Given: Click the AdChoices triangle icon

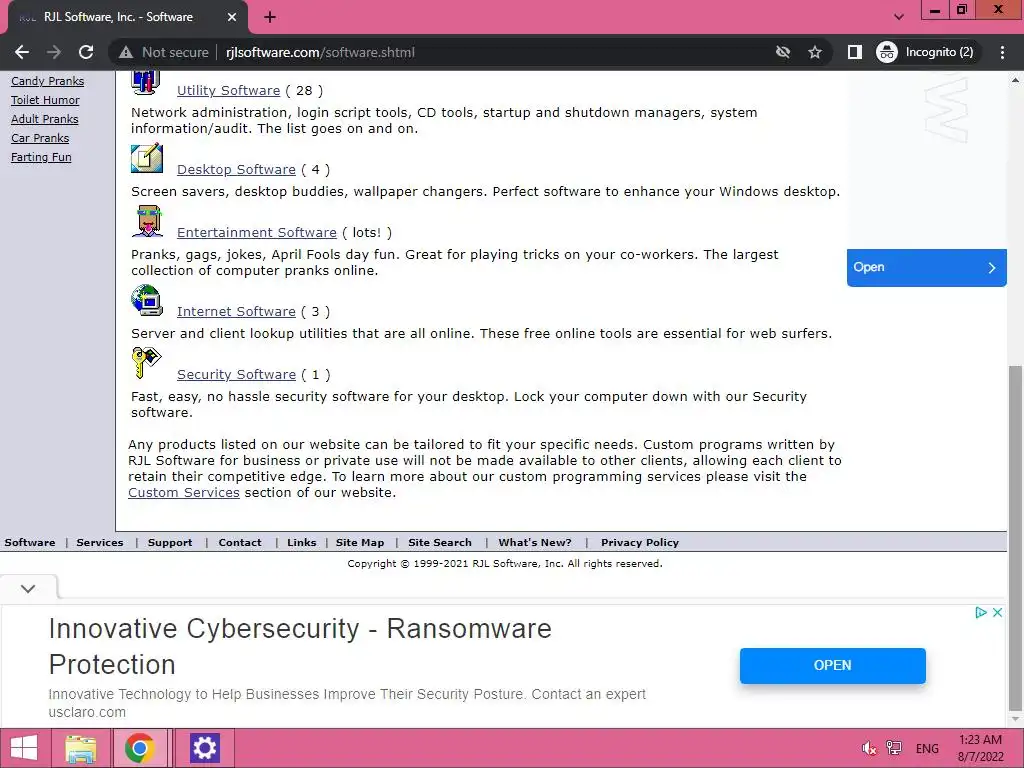Looking at the screenshot, I should click(980, 613).
